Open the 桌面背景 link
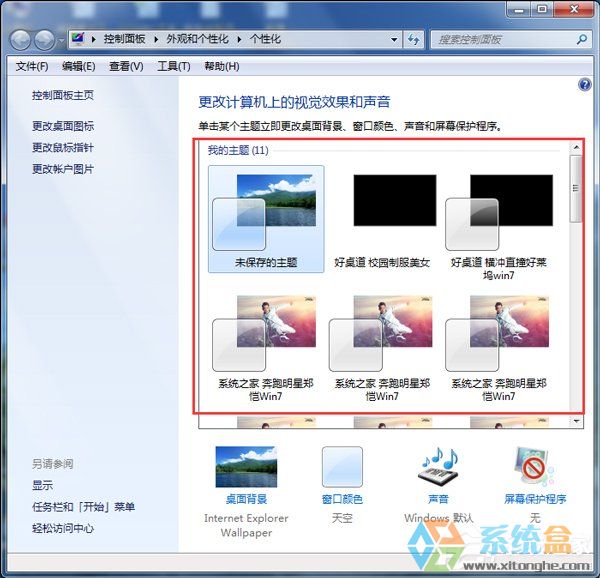Screen dimensions: 600x578 246,499
